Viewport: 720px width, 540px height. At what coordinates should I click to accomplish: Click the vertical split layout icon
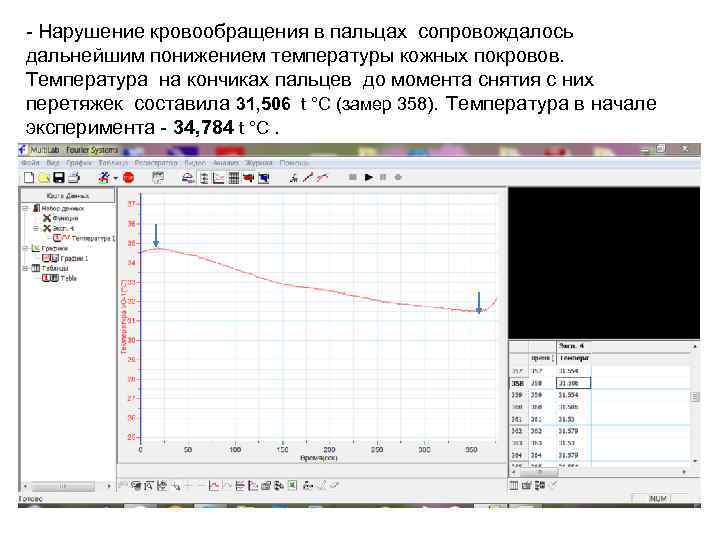click(x=204, y=178)
